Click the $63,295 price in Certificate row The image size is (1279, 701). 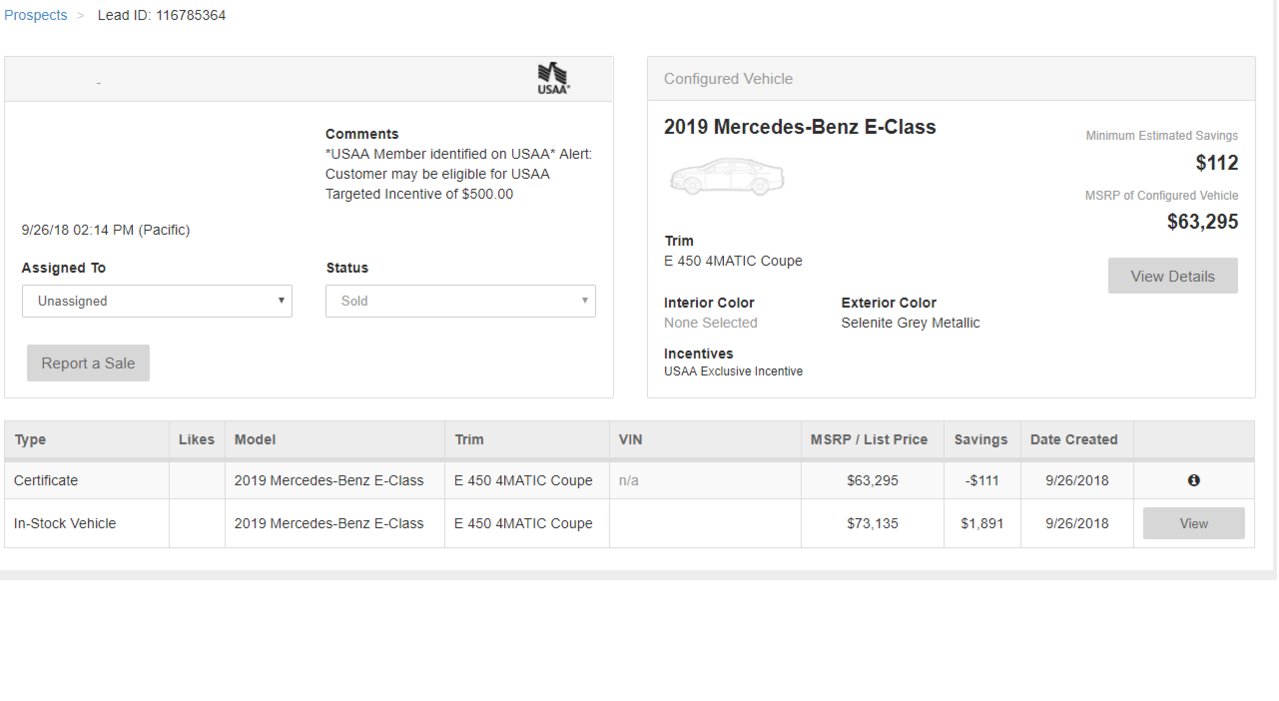click(872, 481)
